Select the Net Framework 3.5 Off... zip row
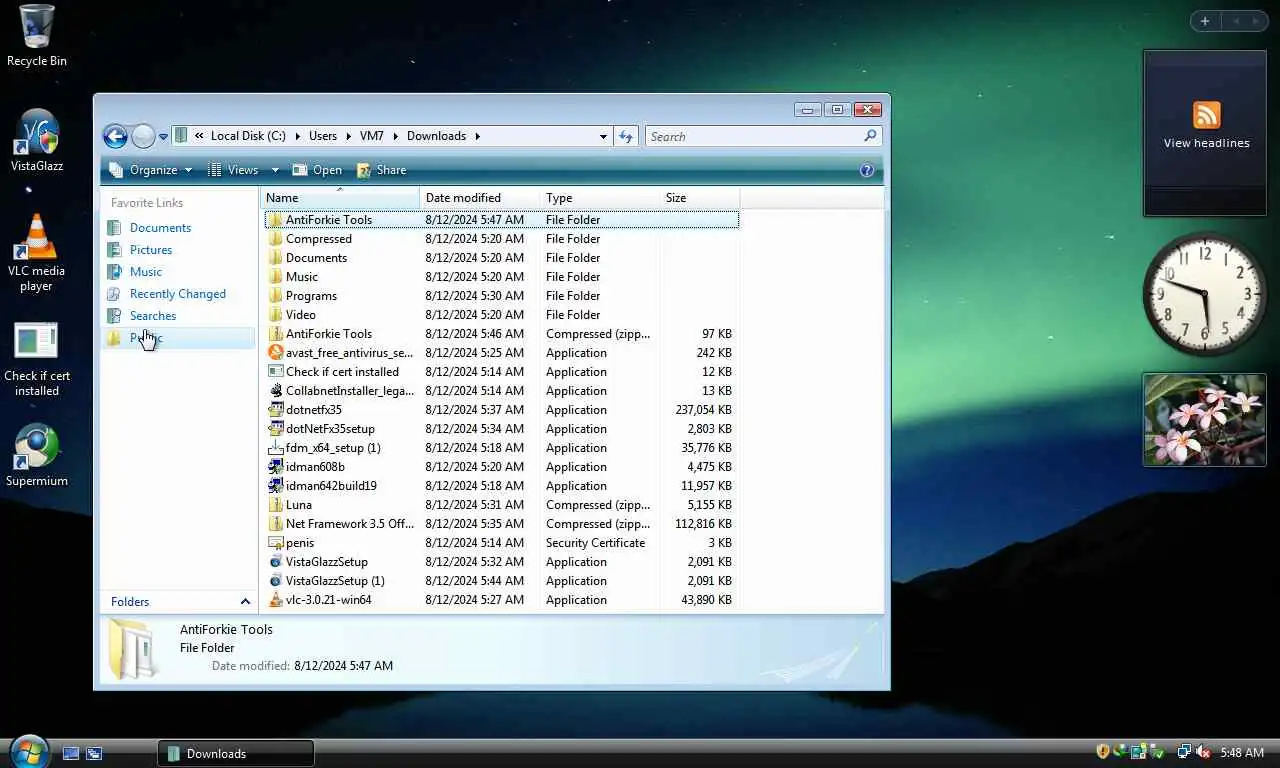 coord(502,524)
